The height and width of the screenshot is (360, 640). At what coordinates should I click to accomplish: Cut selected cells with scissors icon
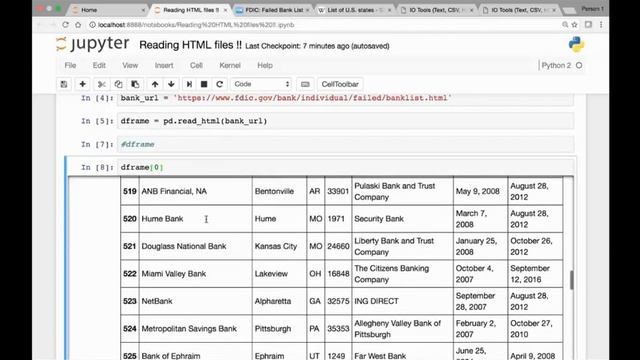[102, 84]
